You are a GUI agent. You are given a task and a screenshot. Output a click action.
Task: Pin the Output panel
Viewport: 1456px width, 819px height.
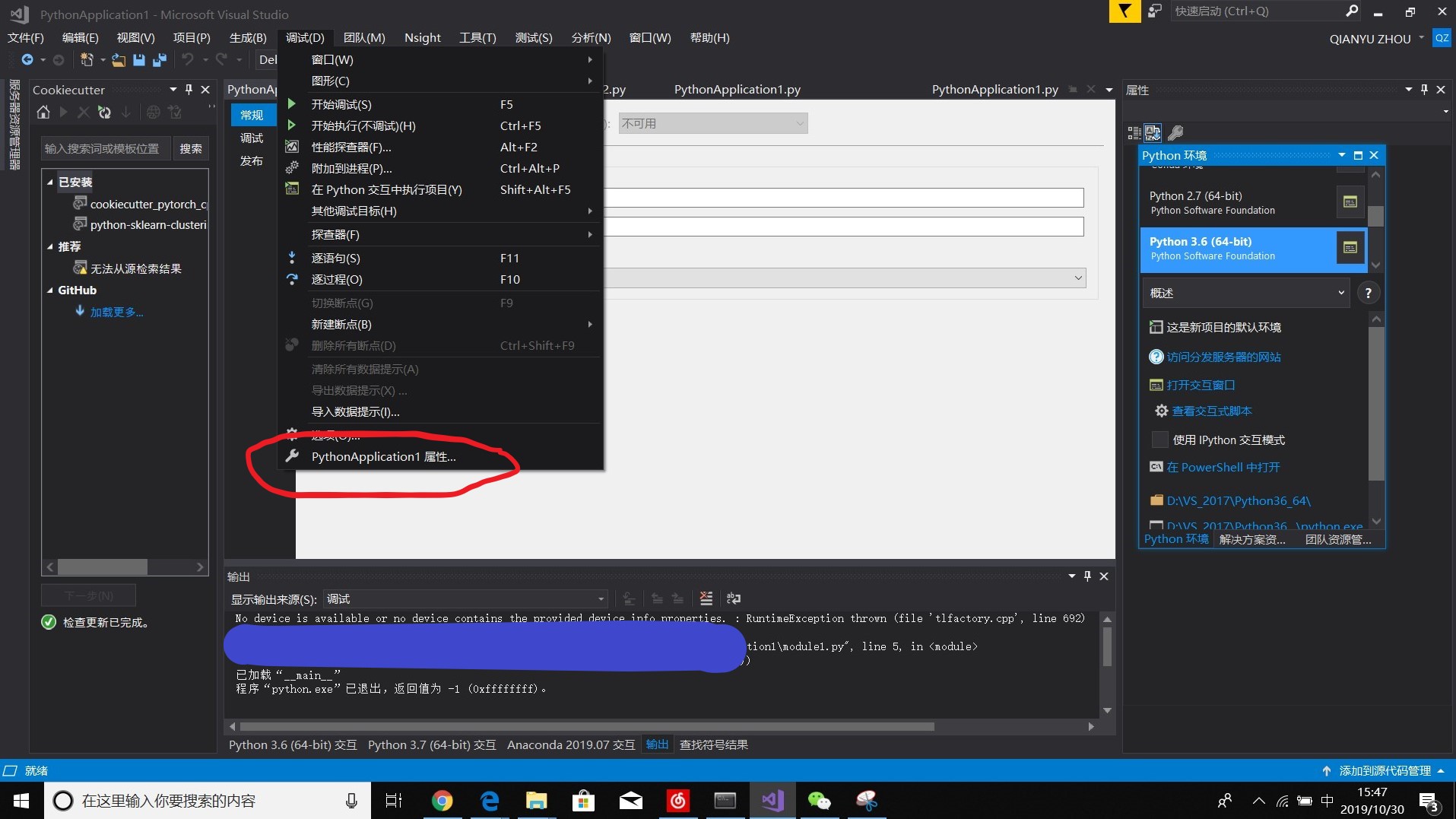tap(1087, 576)
